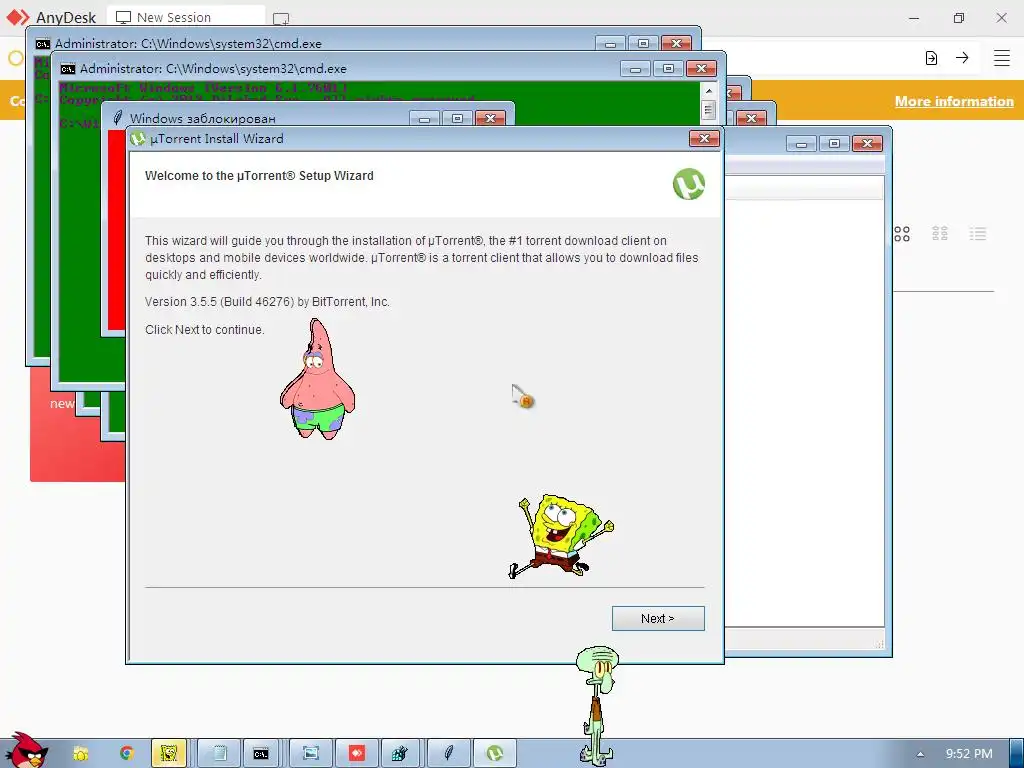Image resolution: width=1024 pixels, height=768 pixels.
Task: Click the AnyDesk connect arrow icon
Action: (x=962, y=57)
